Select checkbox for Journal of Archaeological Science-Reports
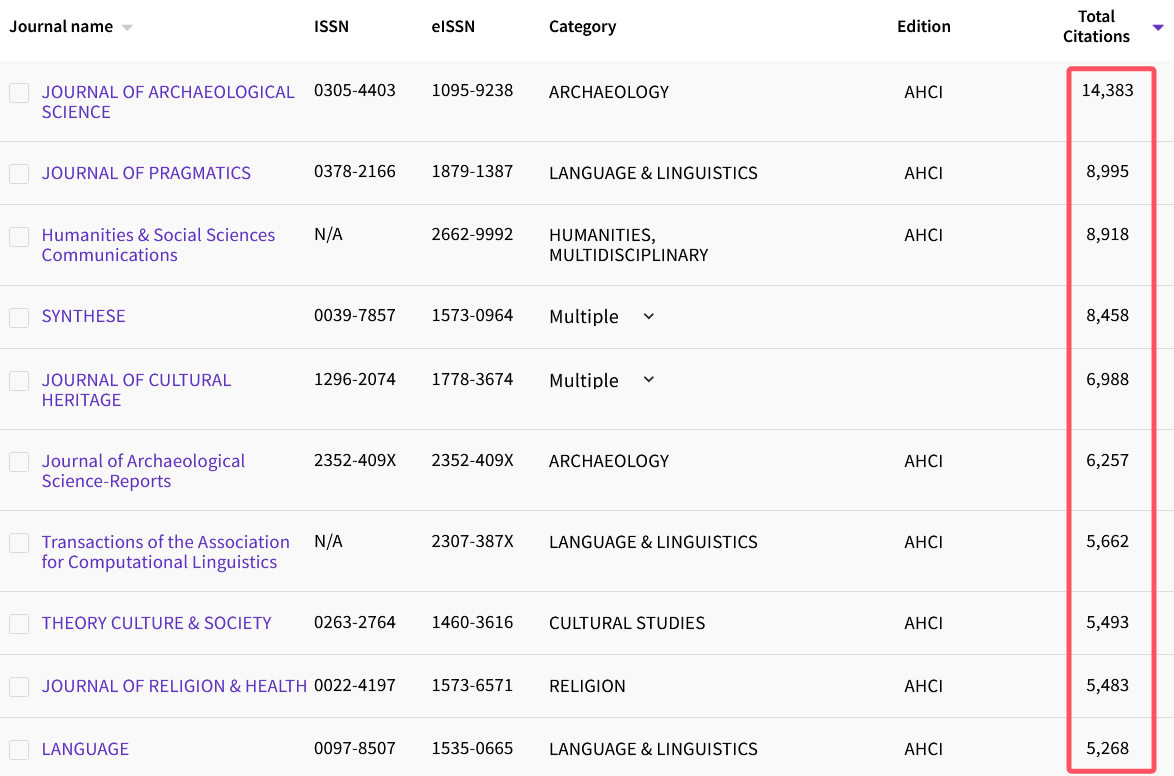The width and height of the screenshot is (1174, 776). (x=19, y=462)
